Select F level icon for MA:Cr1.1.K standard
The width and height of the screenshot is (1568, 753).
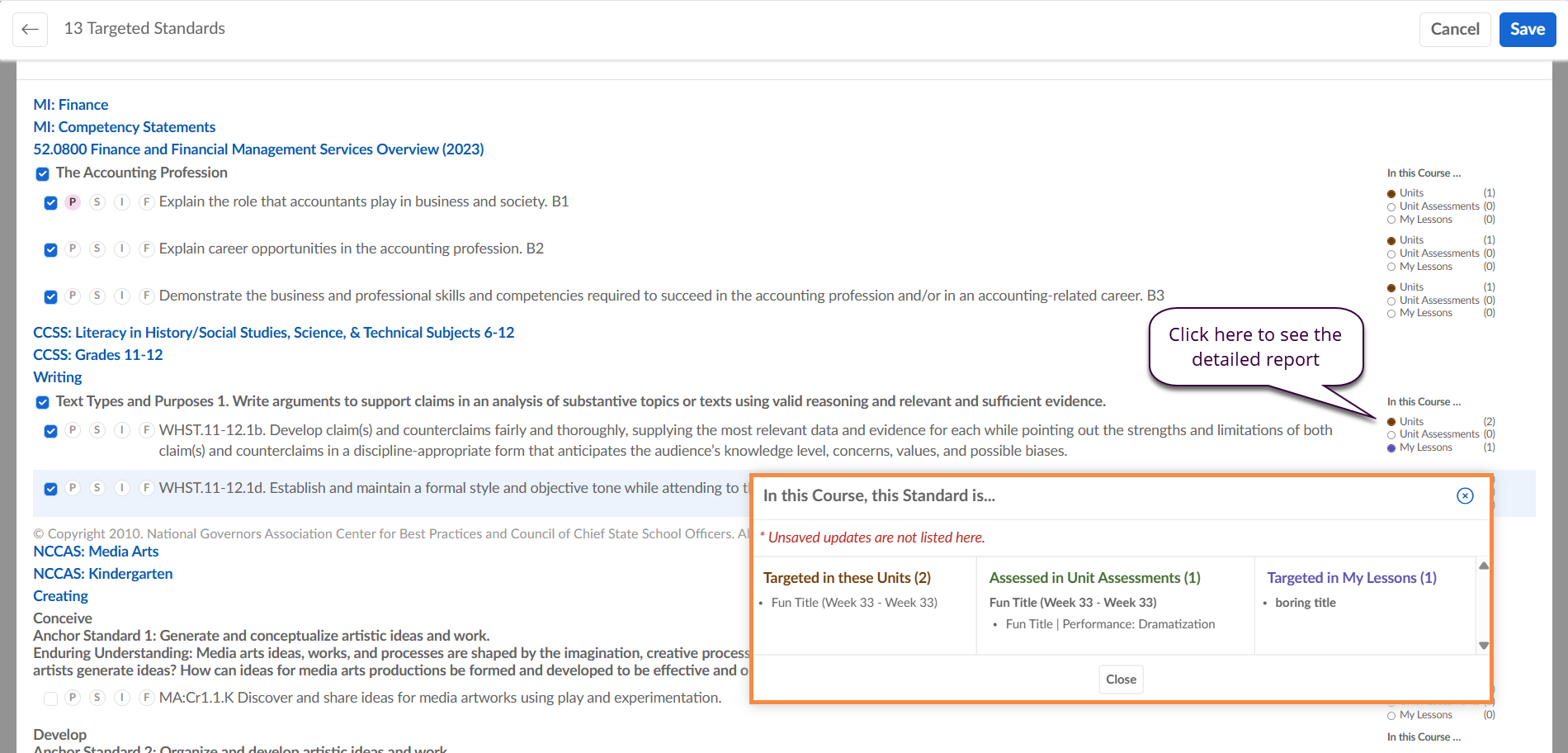pyautogui.click(x=147, y=698)
